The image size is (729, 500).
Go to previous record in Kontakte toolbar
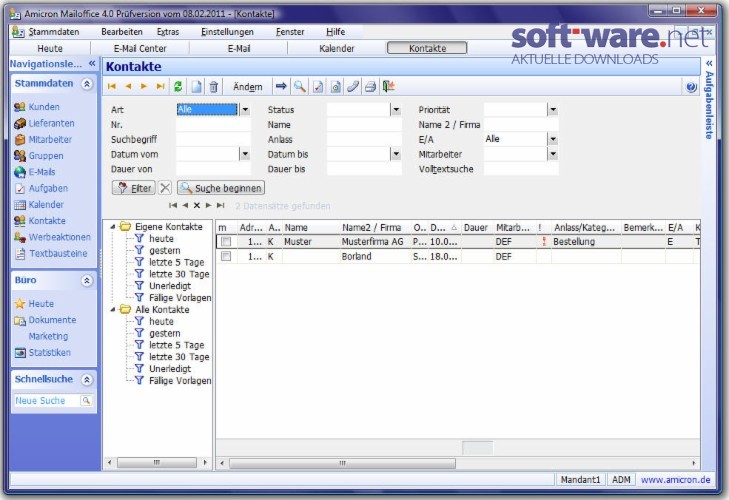click(128, 87)
